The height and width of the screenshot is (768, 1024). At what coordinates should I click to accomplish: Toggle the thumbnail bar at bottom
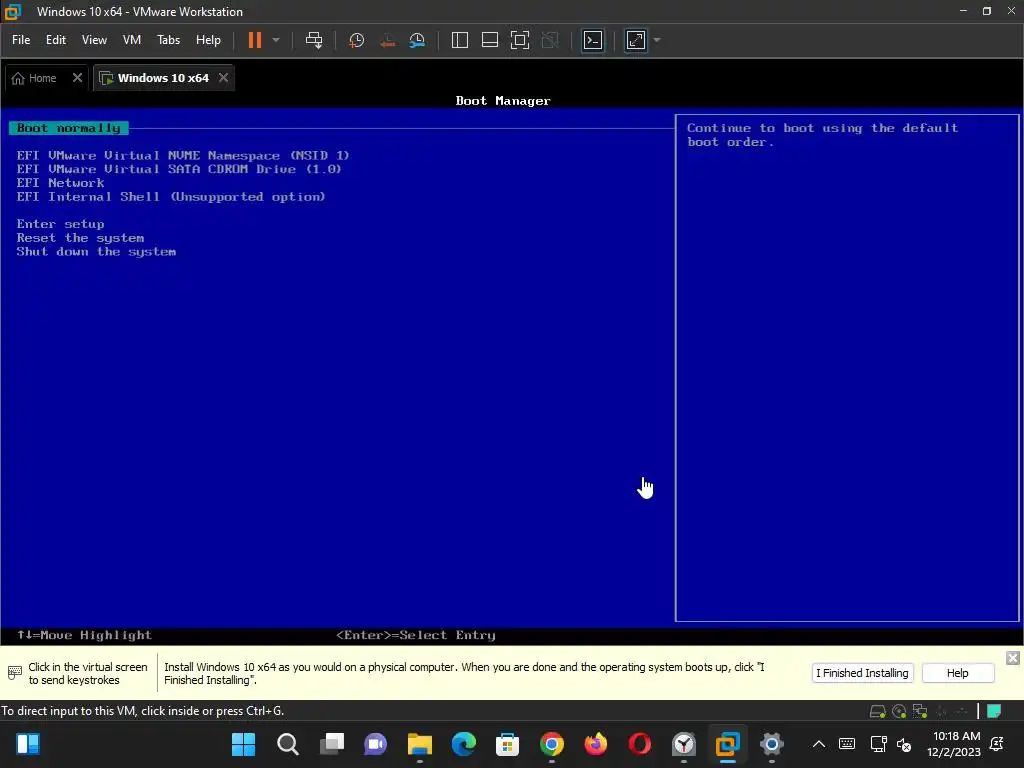490,40
